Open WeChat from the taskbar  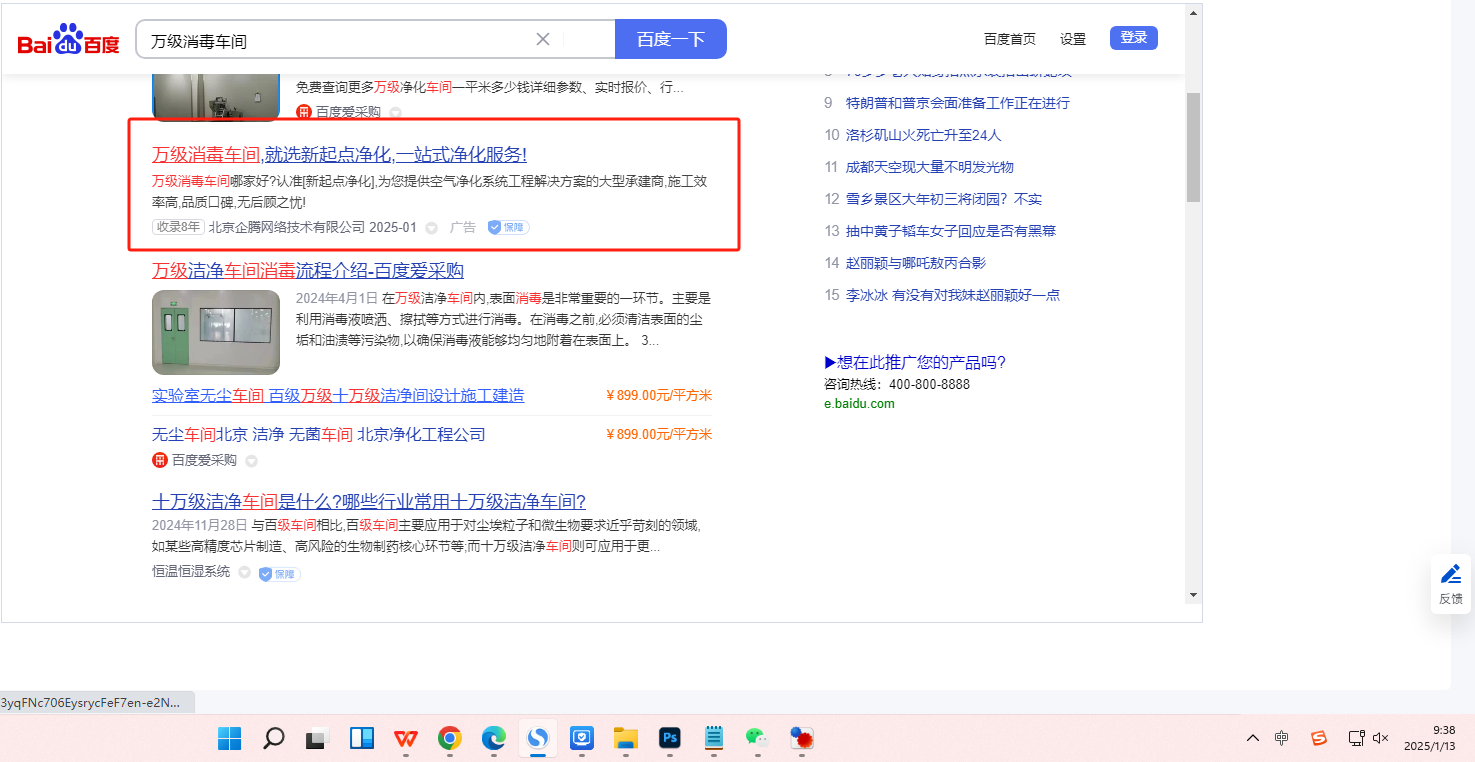[757, 739]
